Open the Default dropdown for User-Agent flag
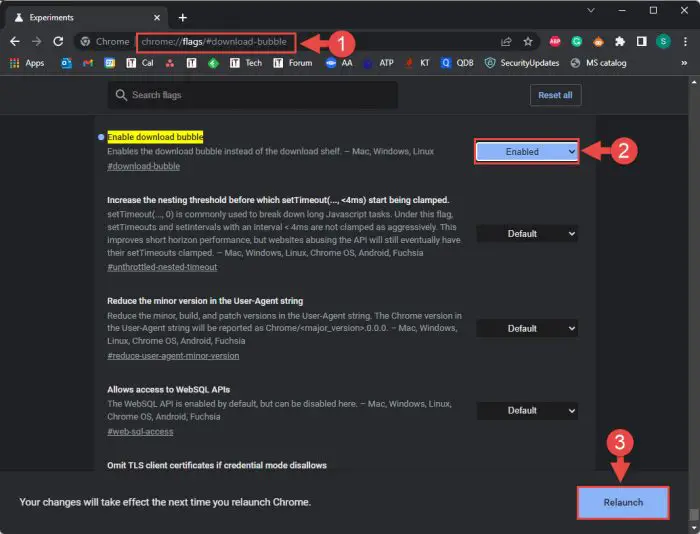The height and width of the screenshot is (534, 700). pyautogui.click(x=527, y=328)
